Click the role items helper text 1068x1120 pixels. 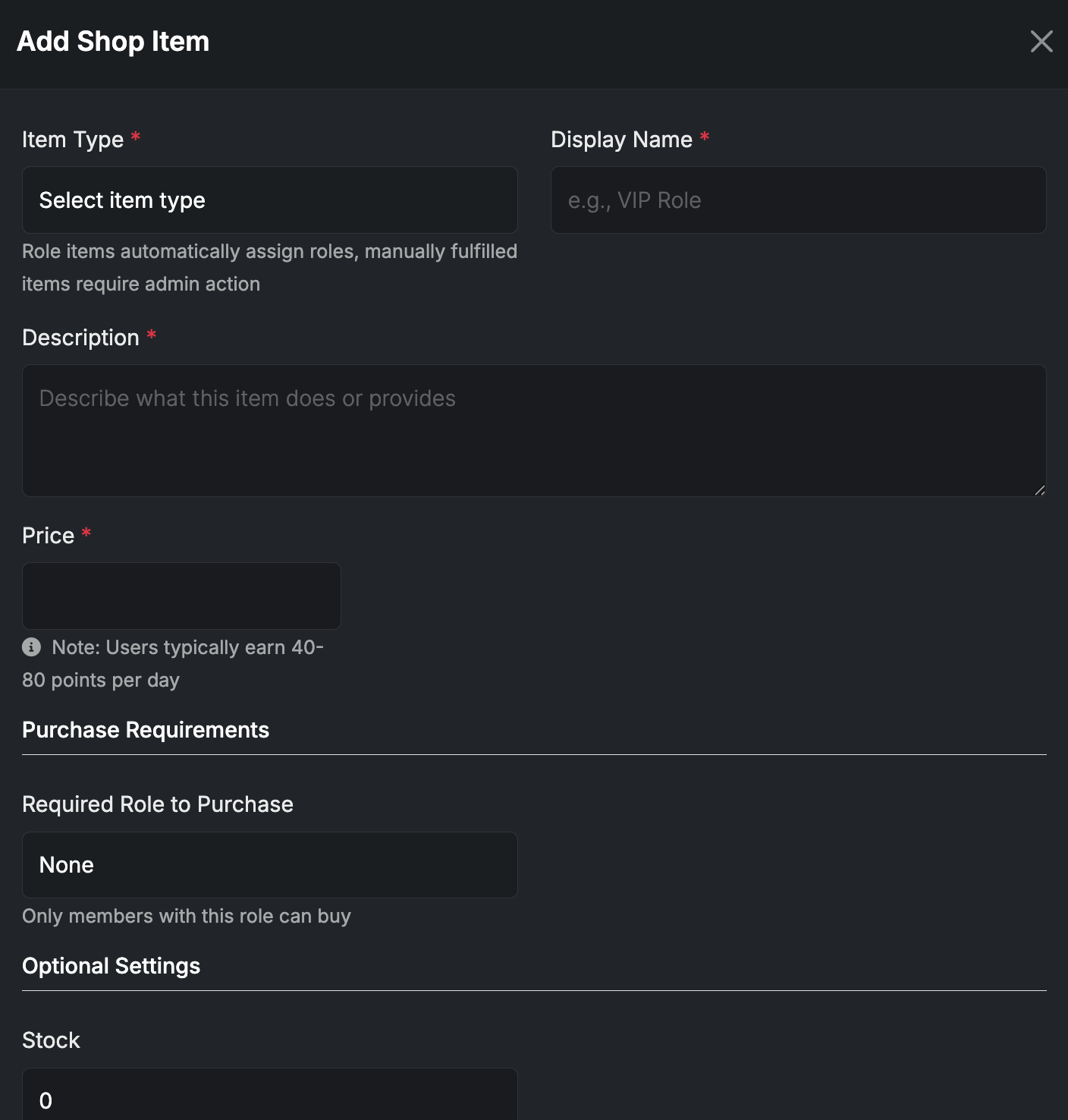pyautogui.click(x=269, y=267)
